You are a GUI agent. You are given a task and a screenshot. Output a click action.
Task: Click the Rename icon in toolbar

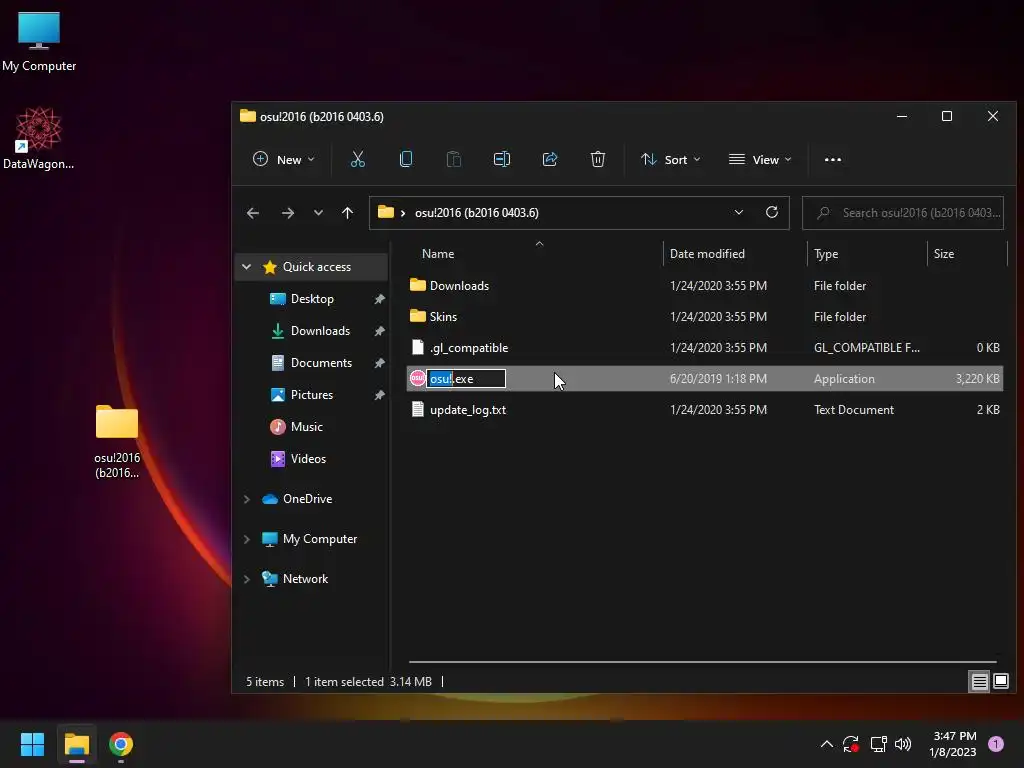point(502,159)
